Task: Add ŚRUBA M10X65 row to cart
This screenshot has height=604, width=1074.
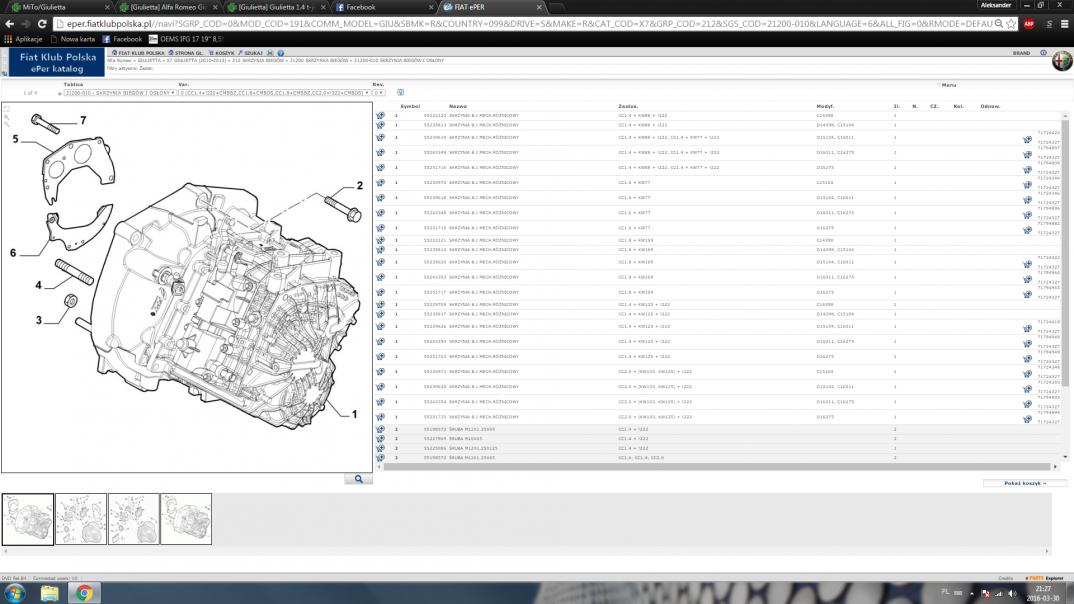Action: click(x=380, y=439)
